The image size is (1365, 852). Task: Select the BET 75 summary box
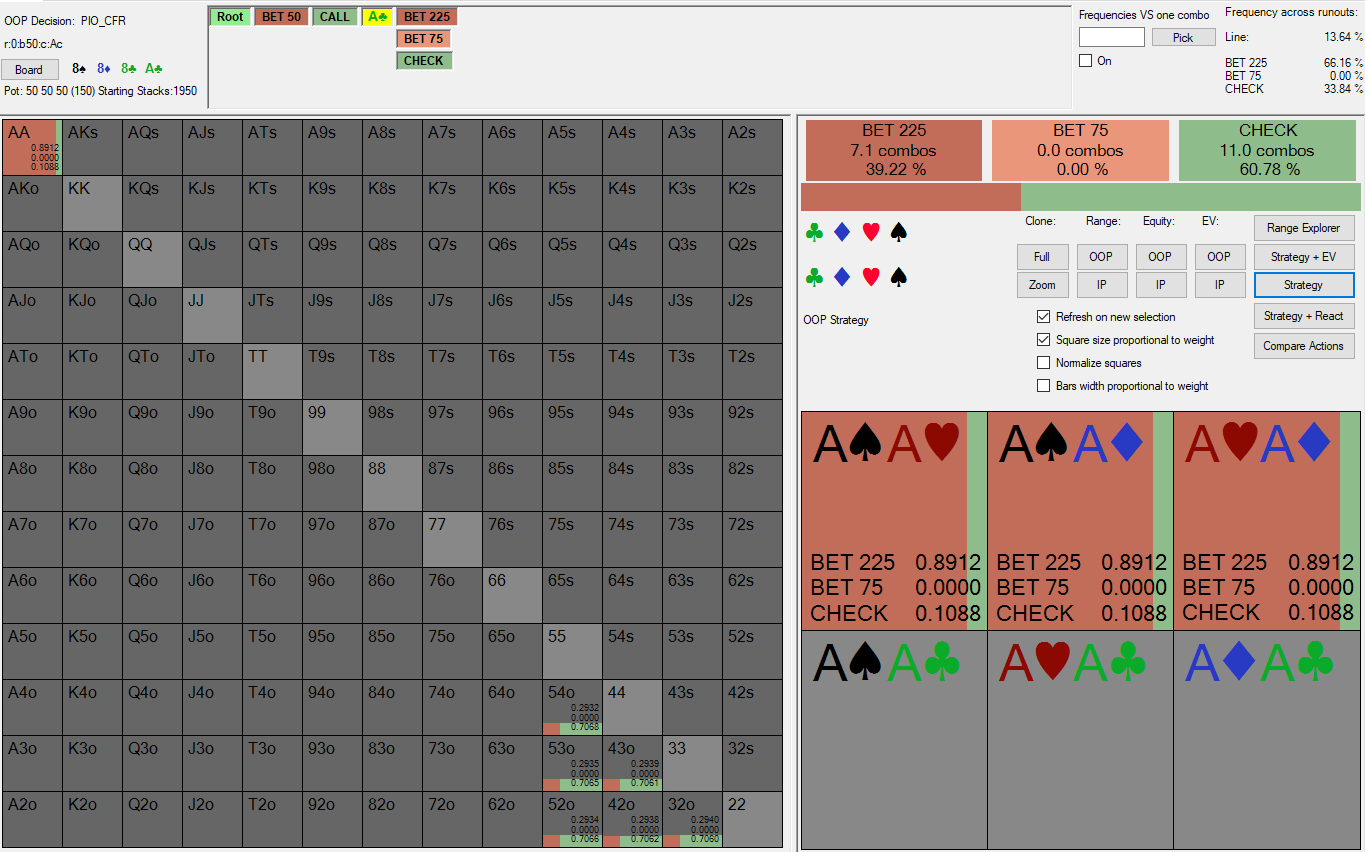[x=1080, y=151]
